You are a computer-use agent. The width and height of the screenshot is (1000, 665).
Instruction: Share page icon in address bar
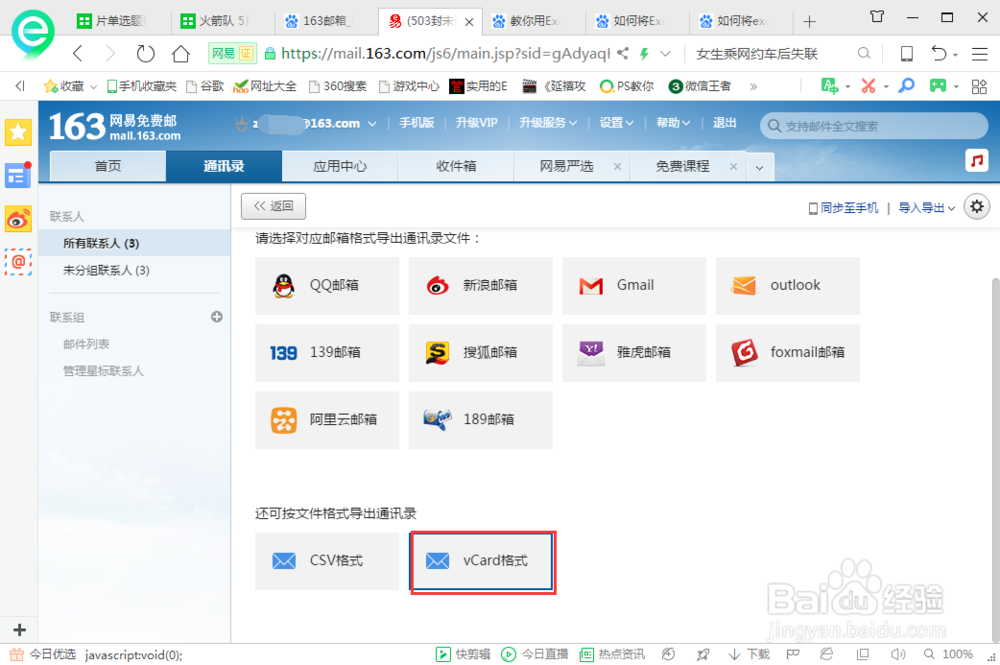[x=622, y=54]
